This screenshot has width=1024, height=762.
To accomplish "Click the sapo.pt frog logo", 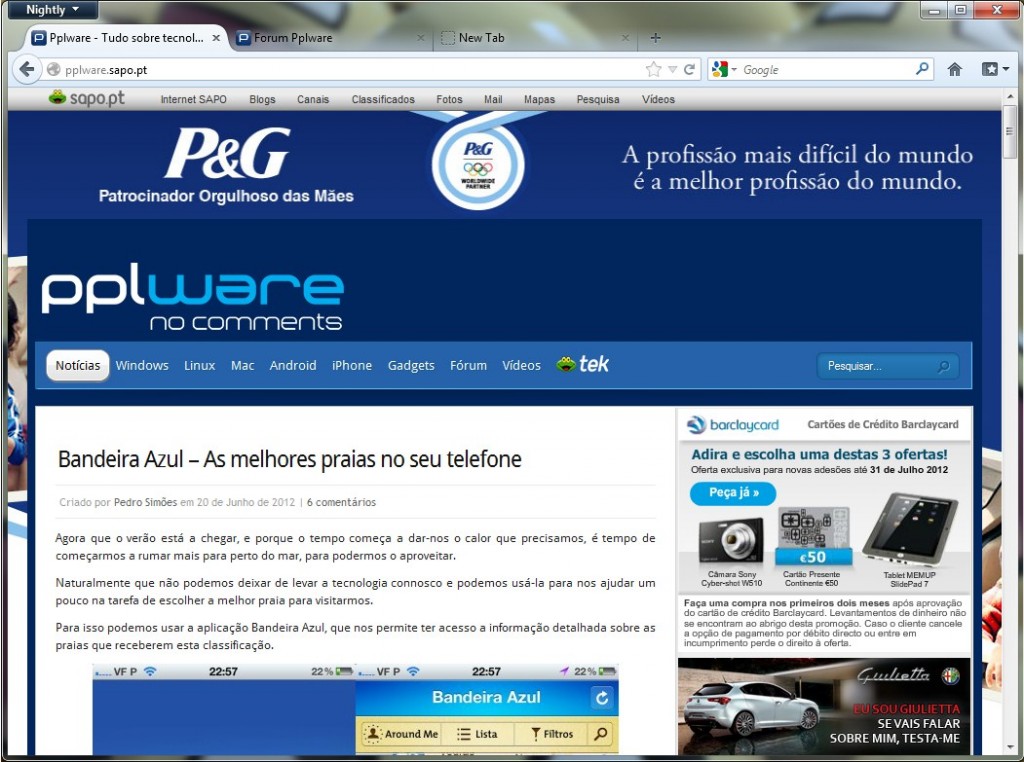I will tap(87, 99).
